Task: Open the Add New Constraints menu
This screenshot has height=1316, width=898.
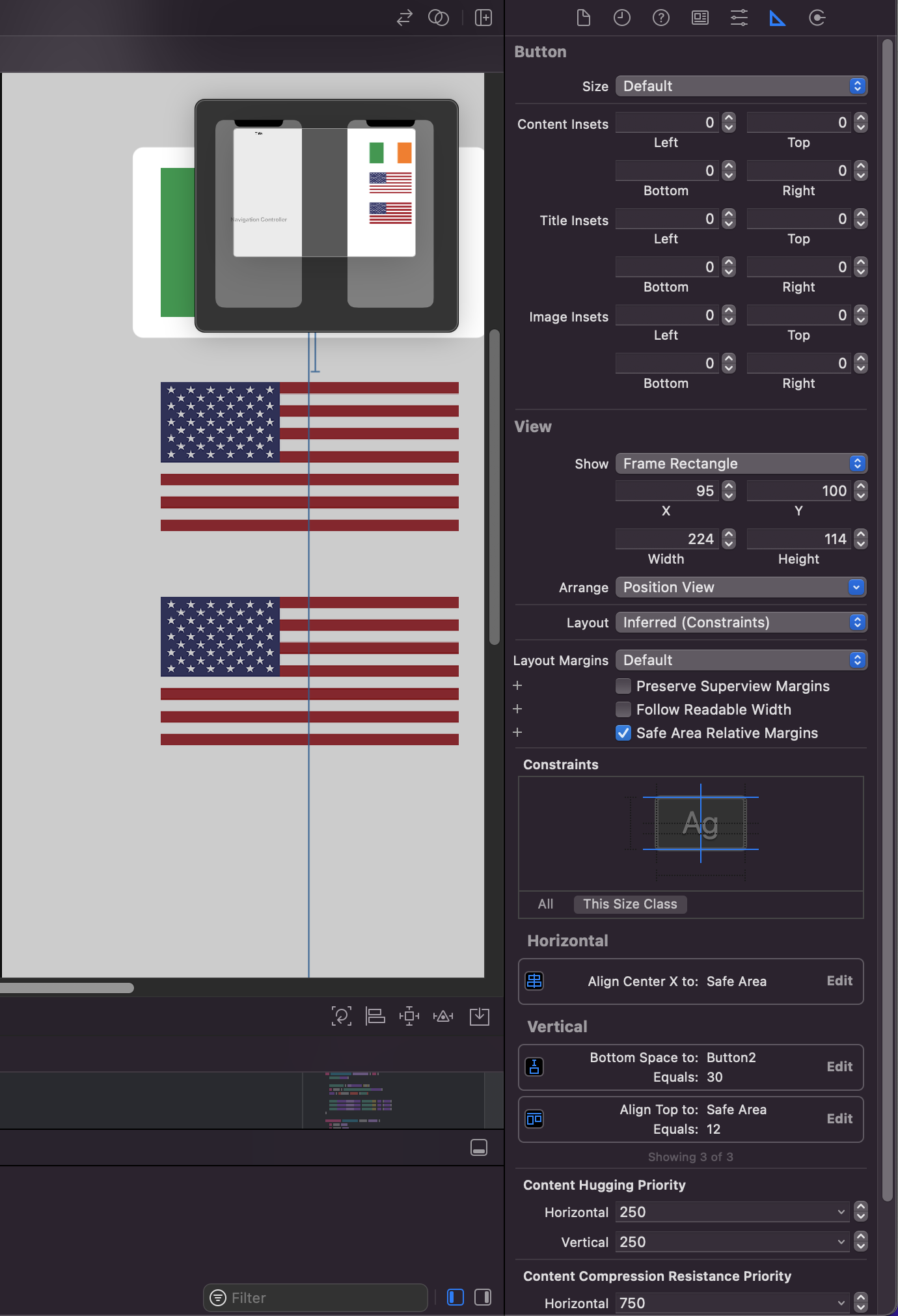Action: coord(409,1016)
